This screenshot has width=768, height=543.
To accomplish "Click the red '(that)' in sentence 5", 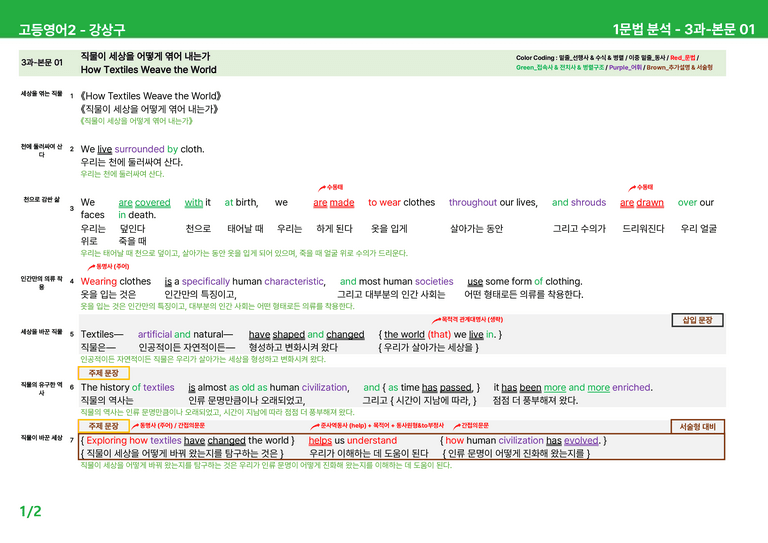I will point(439,334).
